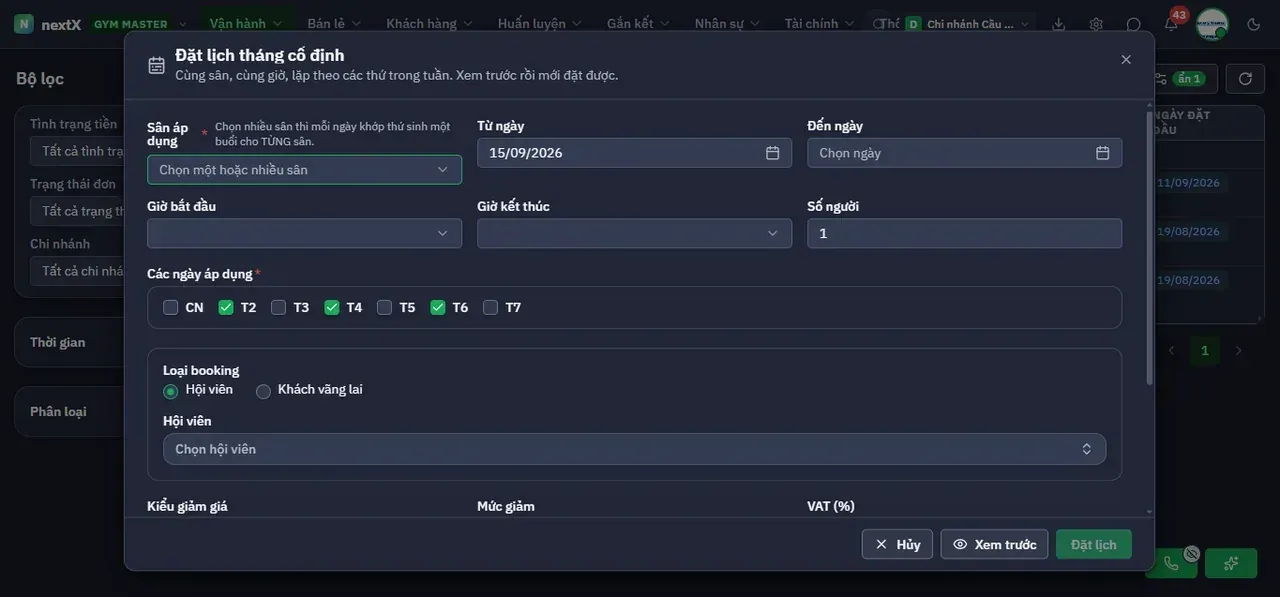Open notifications bell showing 43
Viewport: 1280px width, 597px height.
[x=1171, y=23]
